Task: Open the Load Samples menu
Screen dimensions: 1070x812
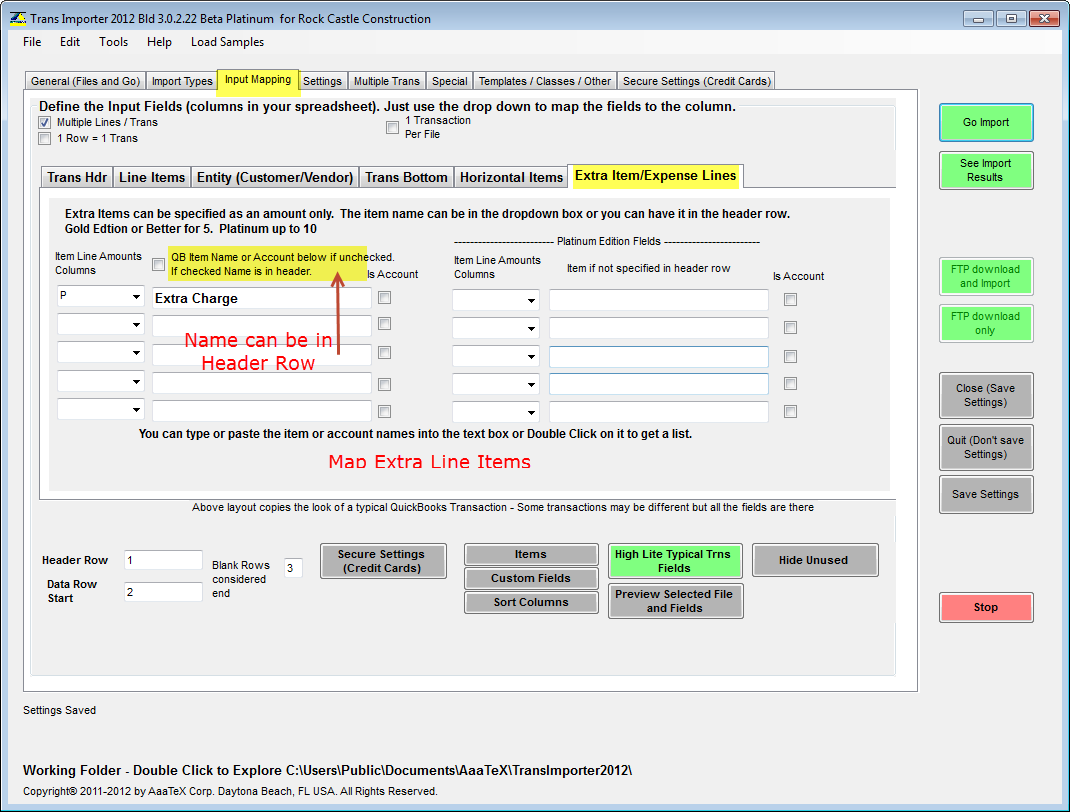Action: (x=227, y=42)
